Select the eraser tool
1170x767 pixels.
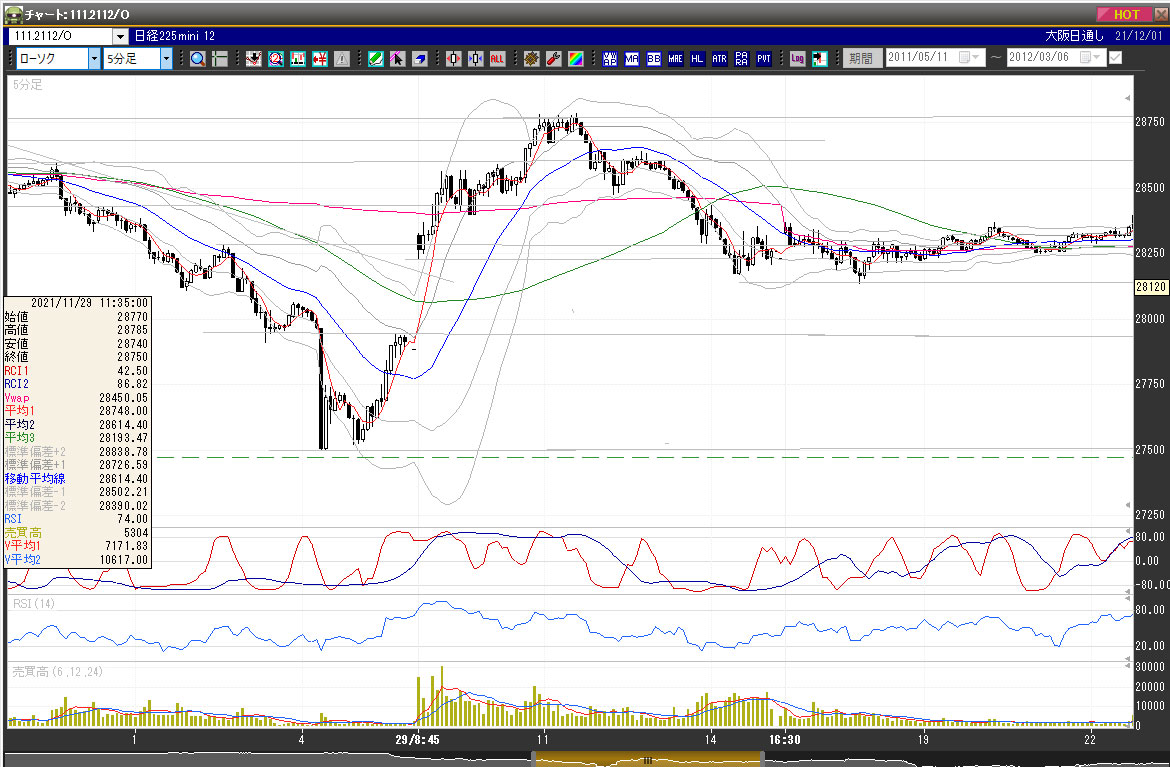(419, 59)
